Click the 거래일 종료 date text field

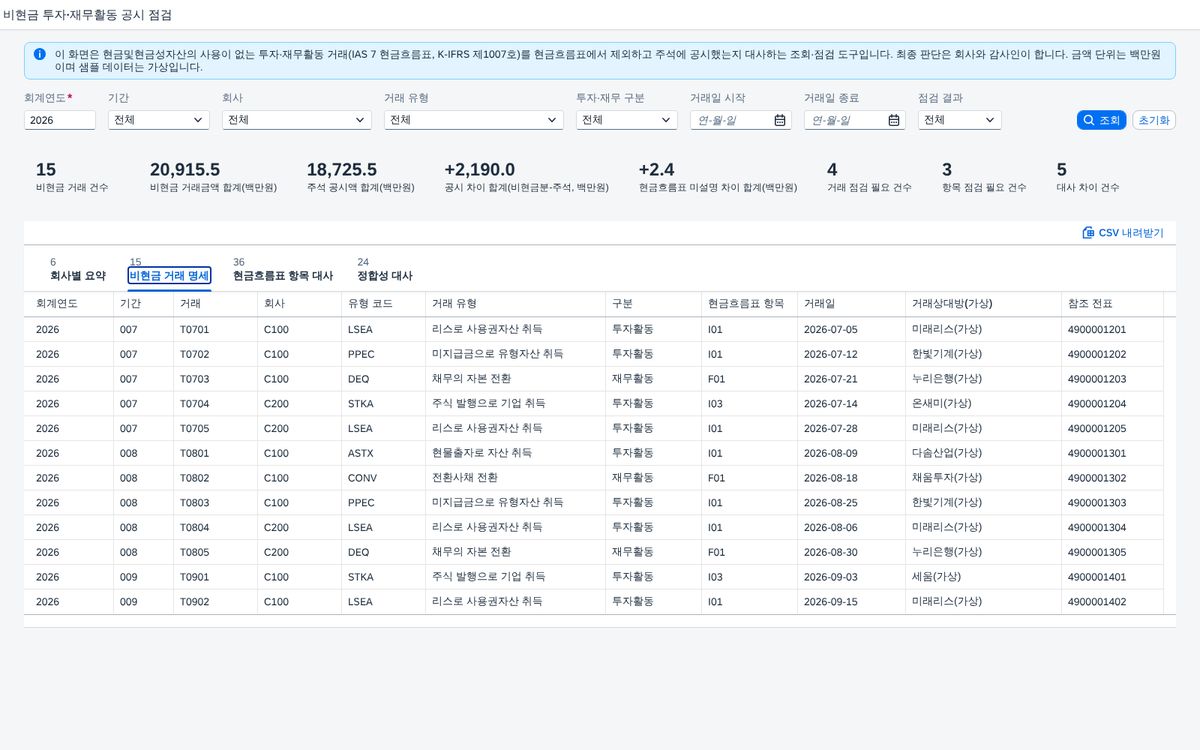pyautogui.click(x=846, y=120)
